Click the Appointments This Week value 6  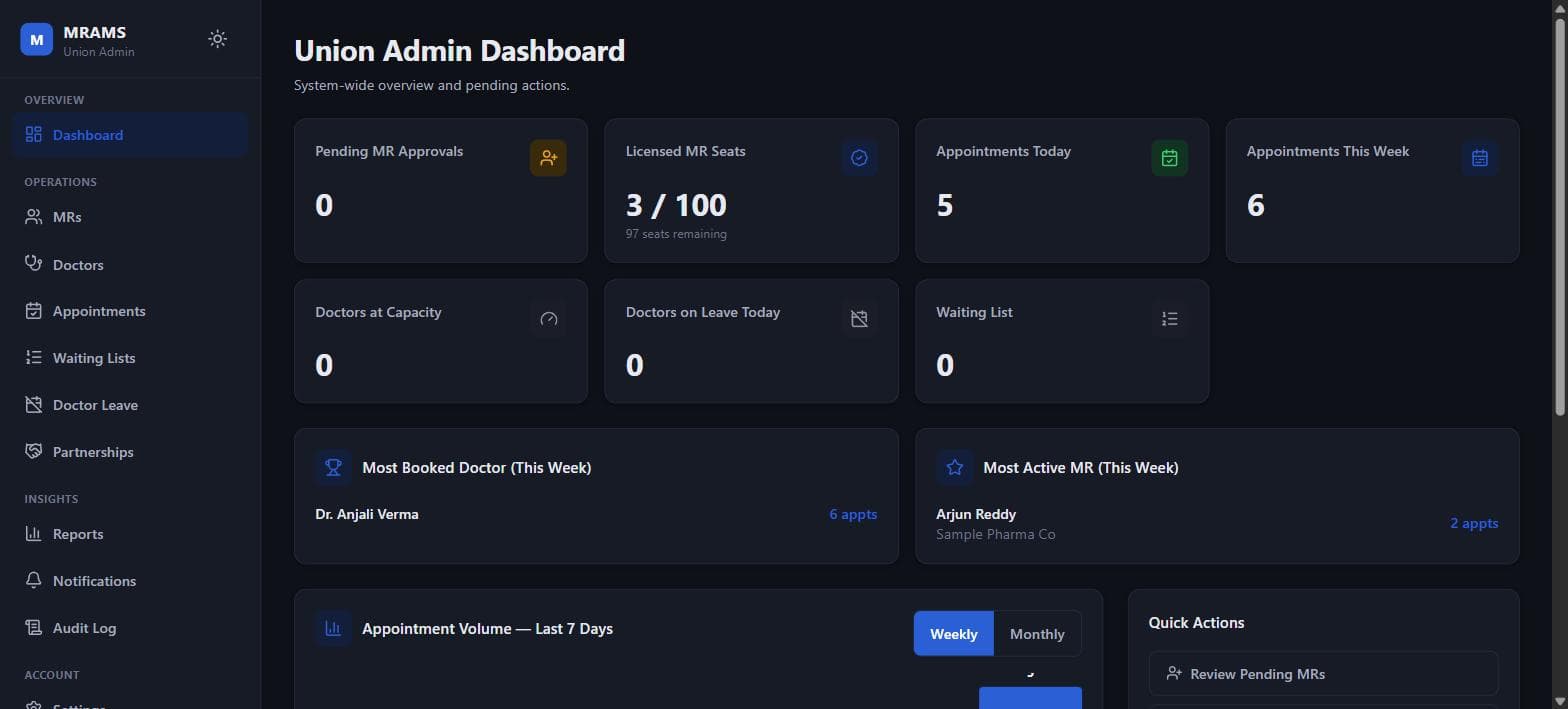point(1256,205)
